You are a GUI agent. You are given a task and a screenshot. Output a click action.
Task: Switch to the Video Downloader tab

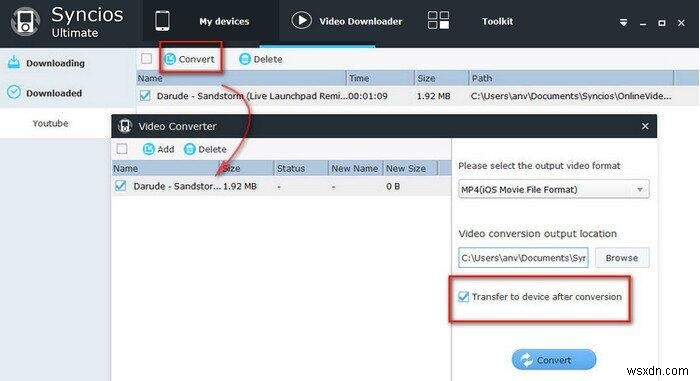(x=361, y=21)
